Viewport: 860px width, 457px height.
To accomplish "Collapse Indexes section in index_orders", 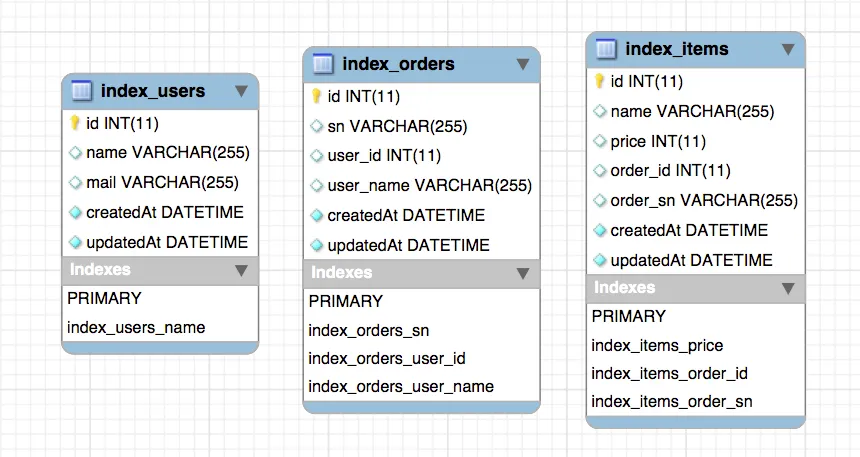I will [523, 273].
